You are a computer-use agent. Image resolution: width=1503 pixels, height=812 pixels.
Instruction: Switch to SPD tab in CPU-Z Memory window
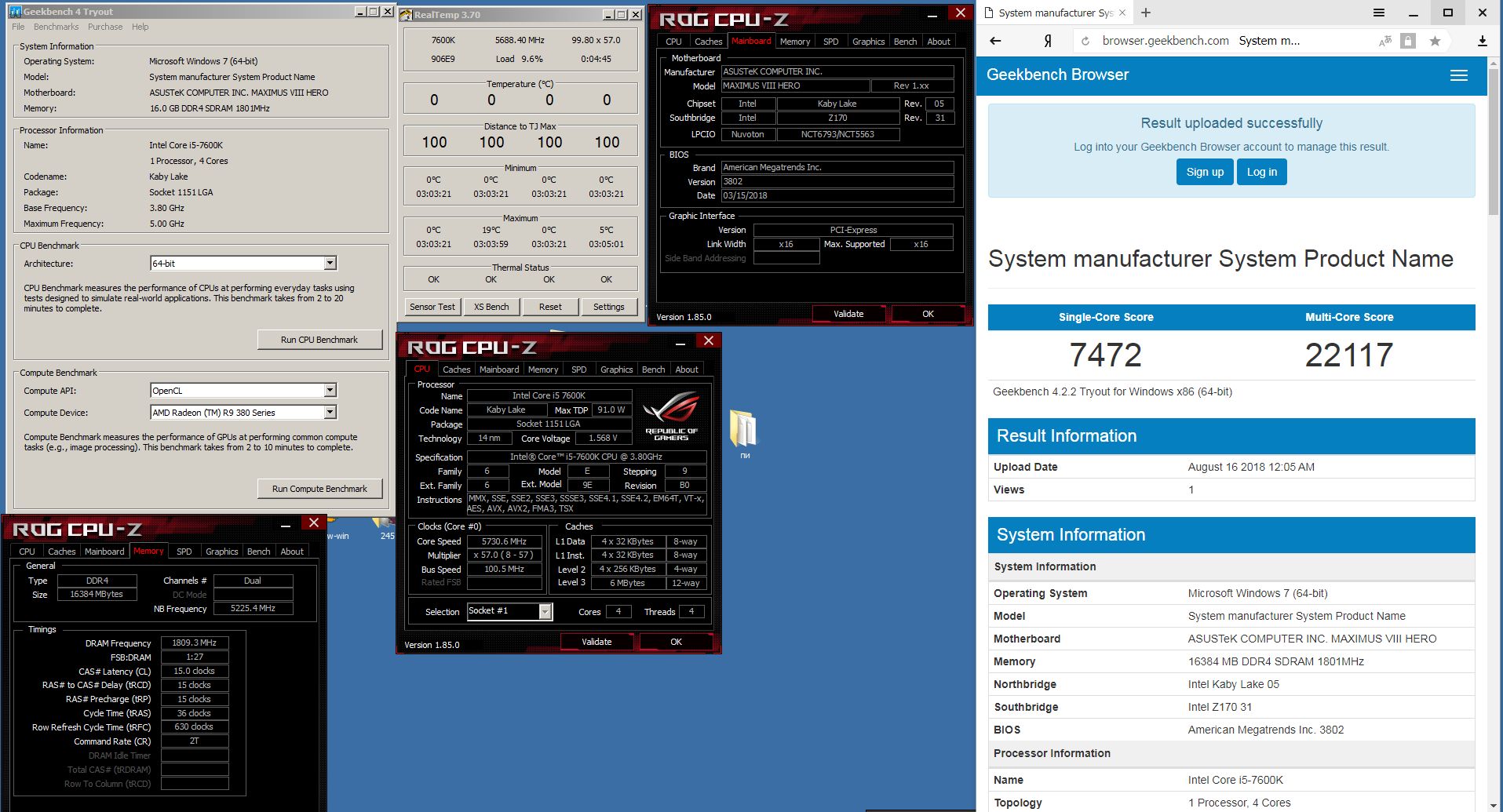click(184, 552)
